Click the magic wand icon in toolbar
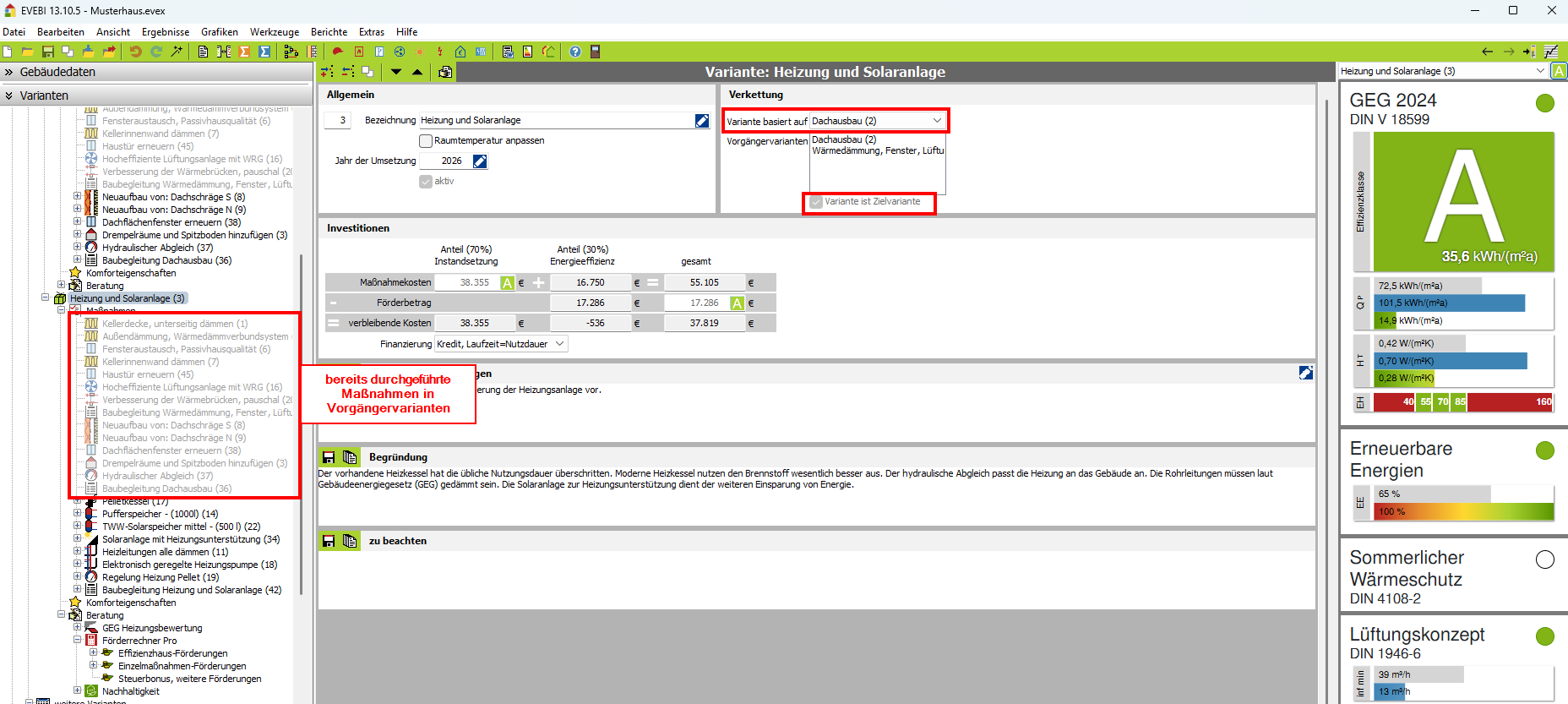This screenshot has width=1568, height=704. (x=177, y=52)
